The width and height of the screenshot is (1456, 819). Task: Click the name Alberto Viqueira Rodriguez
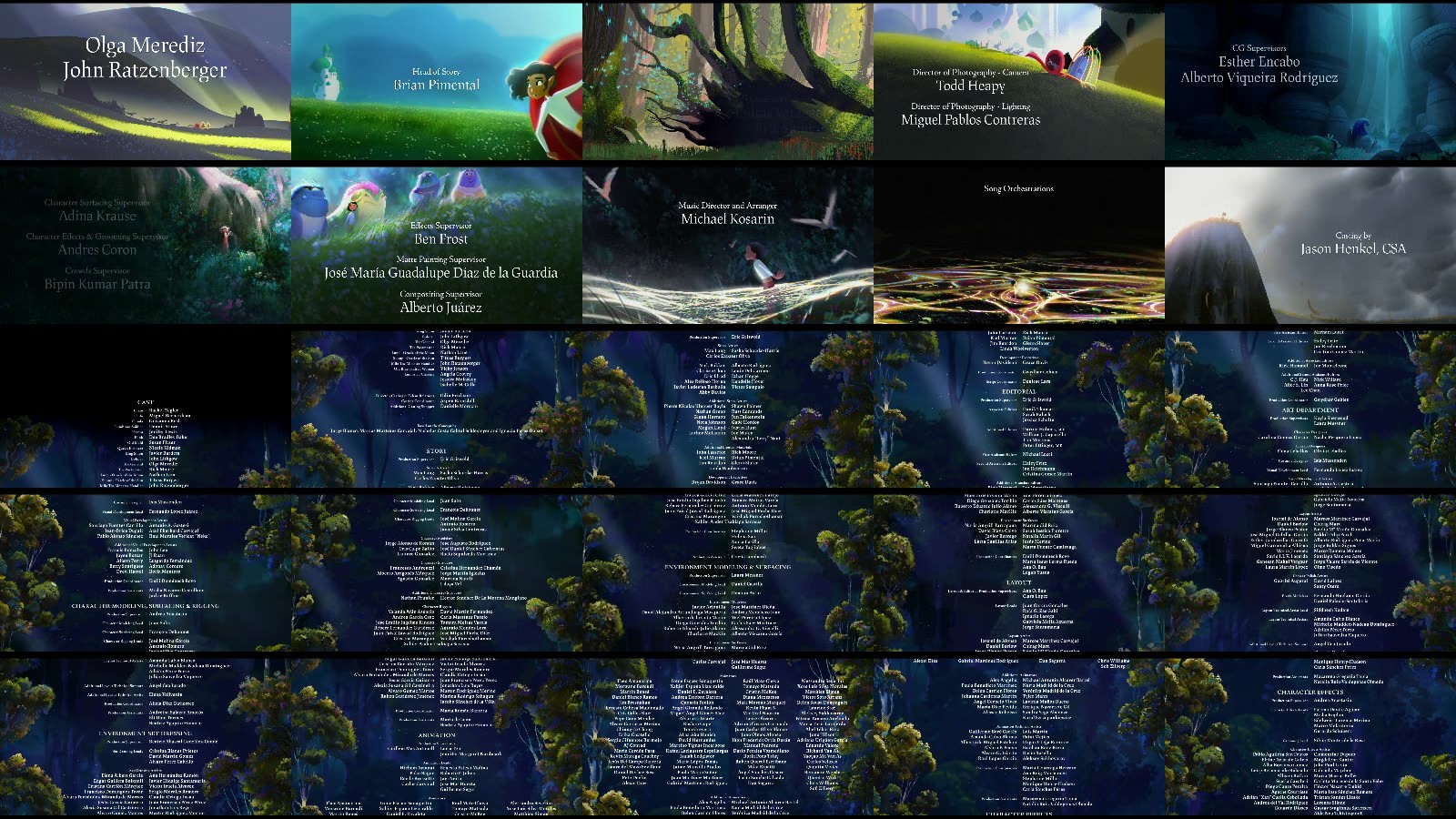click(1259, 77)
